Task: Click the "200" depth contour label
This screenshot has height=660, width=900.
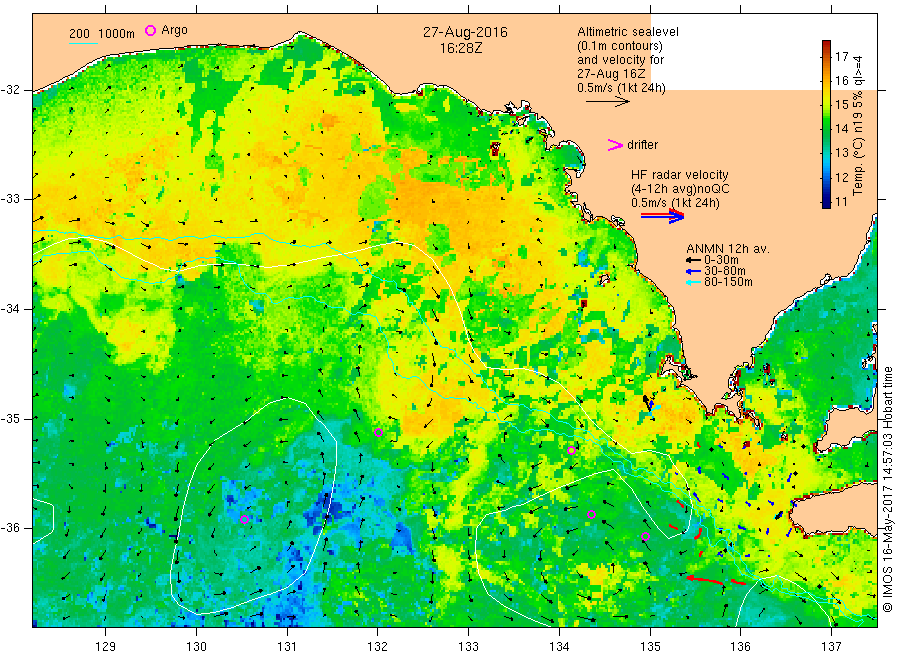Action: coord(79,34)
